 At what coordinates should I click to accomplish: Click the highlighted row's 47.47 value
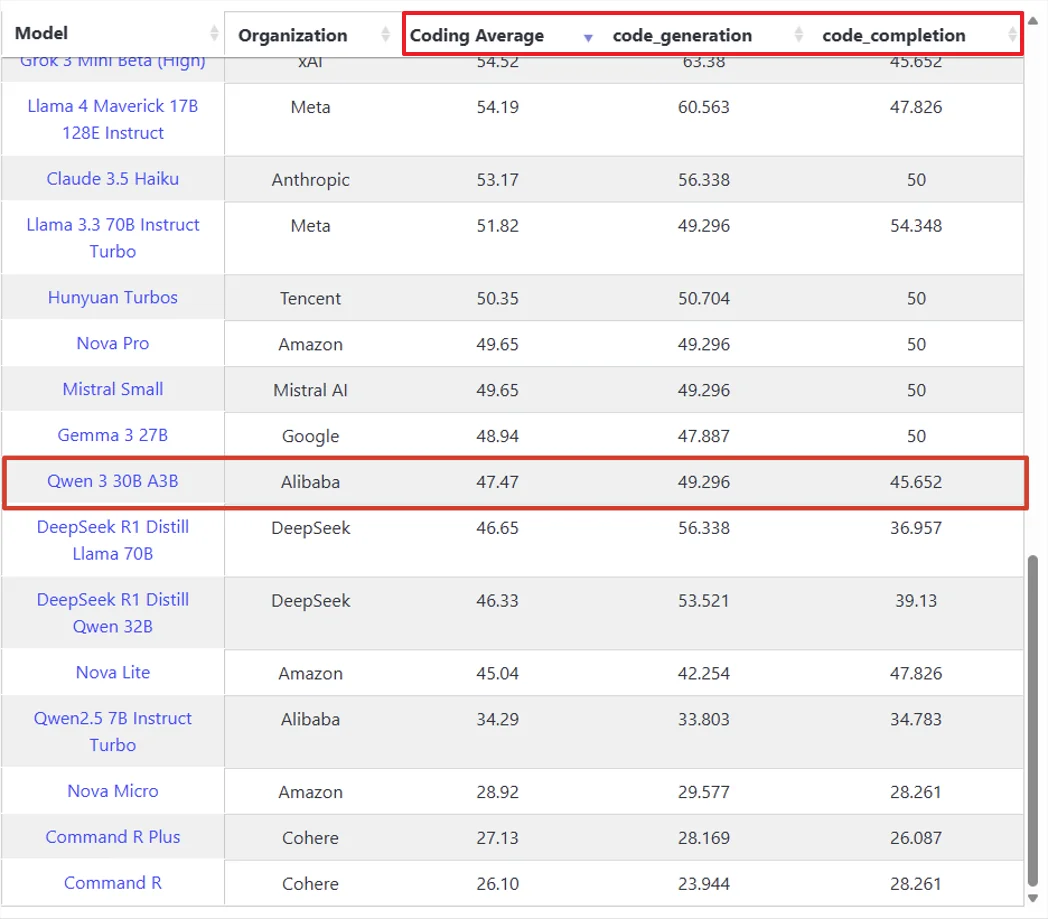pyautogui.click(x=498, y=482)
